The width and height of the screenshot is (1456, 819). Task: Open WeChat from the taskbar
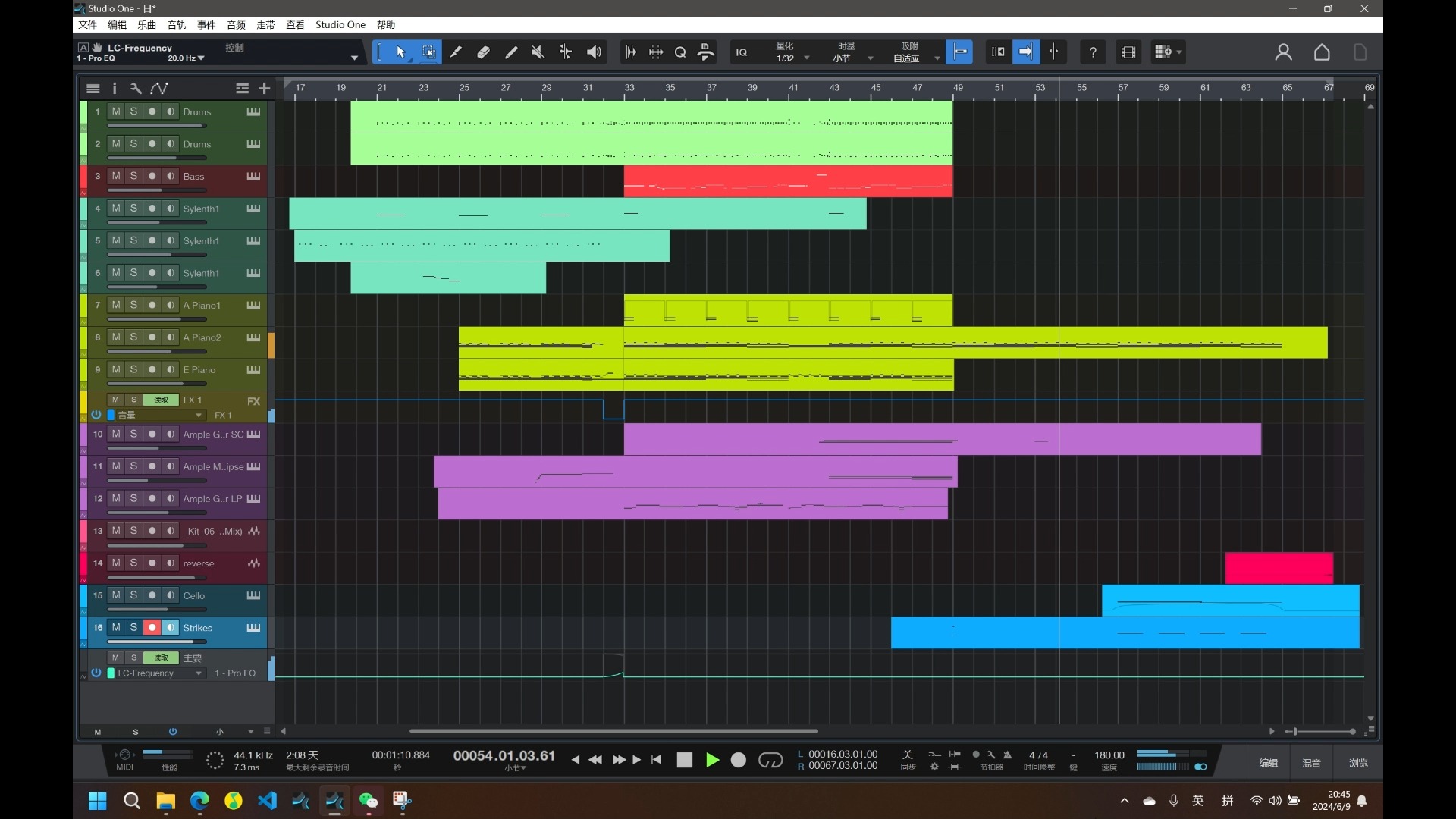coord(369,800)
